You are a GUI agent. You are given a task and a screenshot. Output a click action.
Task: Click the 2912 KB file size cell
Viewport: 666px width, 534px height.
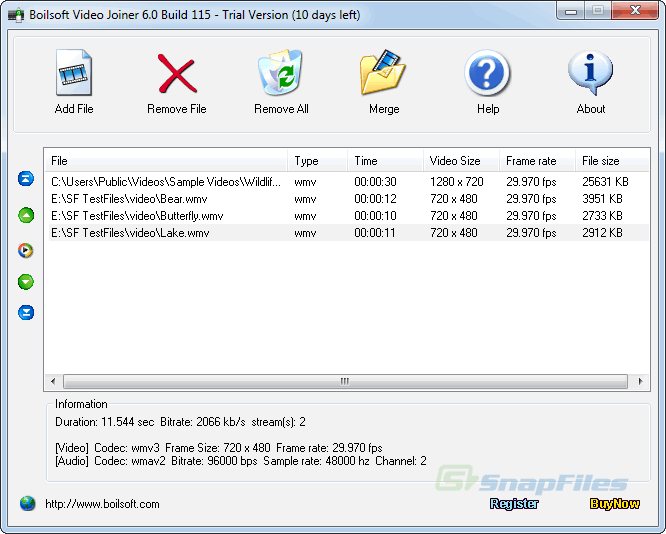[x=602, y=233]
